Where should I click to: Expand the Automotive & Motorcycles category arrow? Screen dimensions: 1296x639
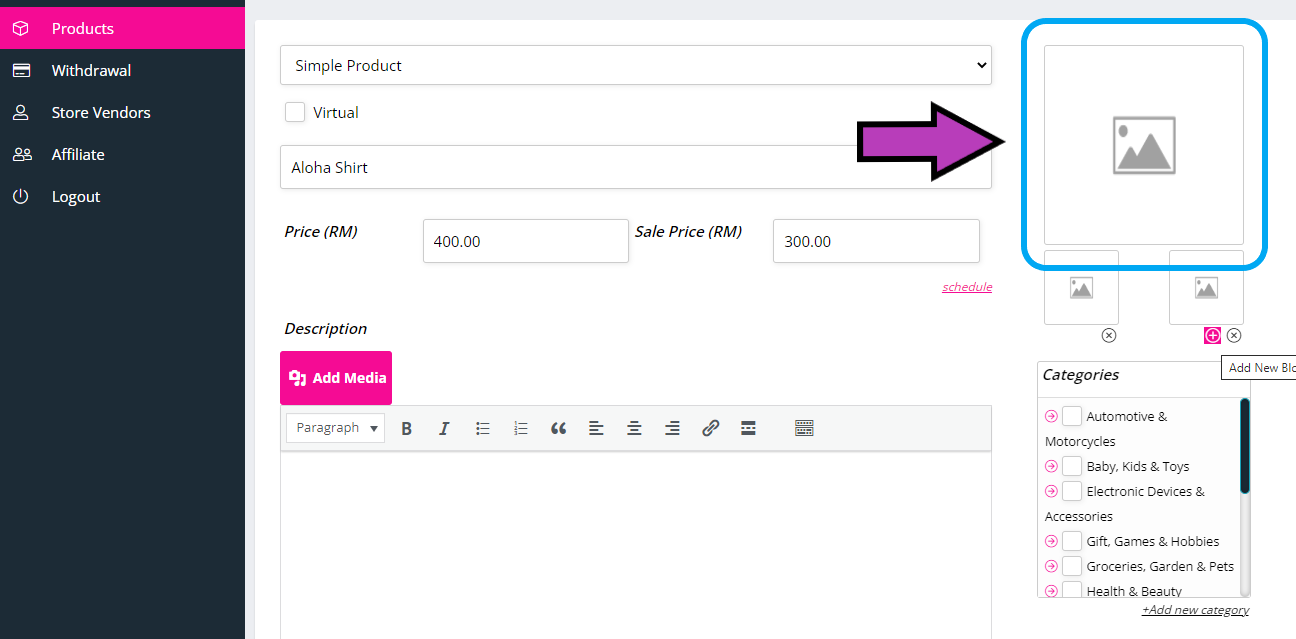[x=1051, y=416]
